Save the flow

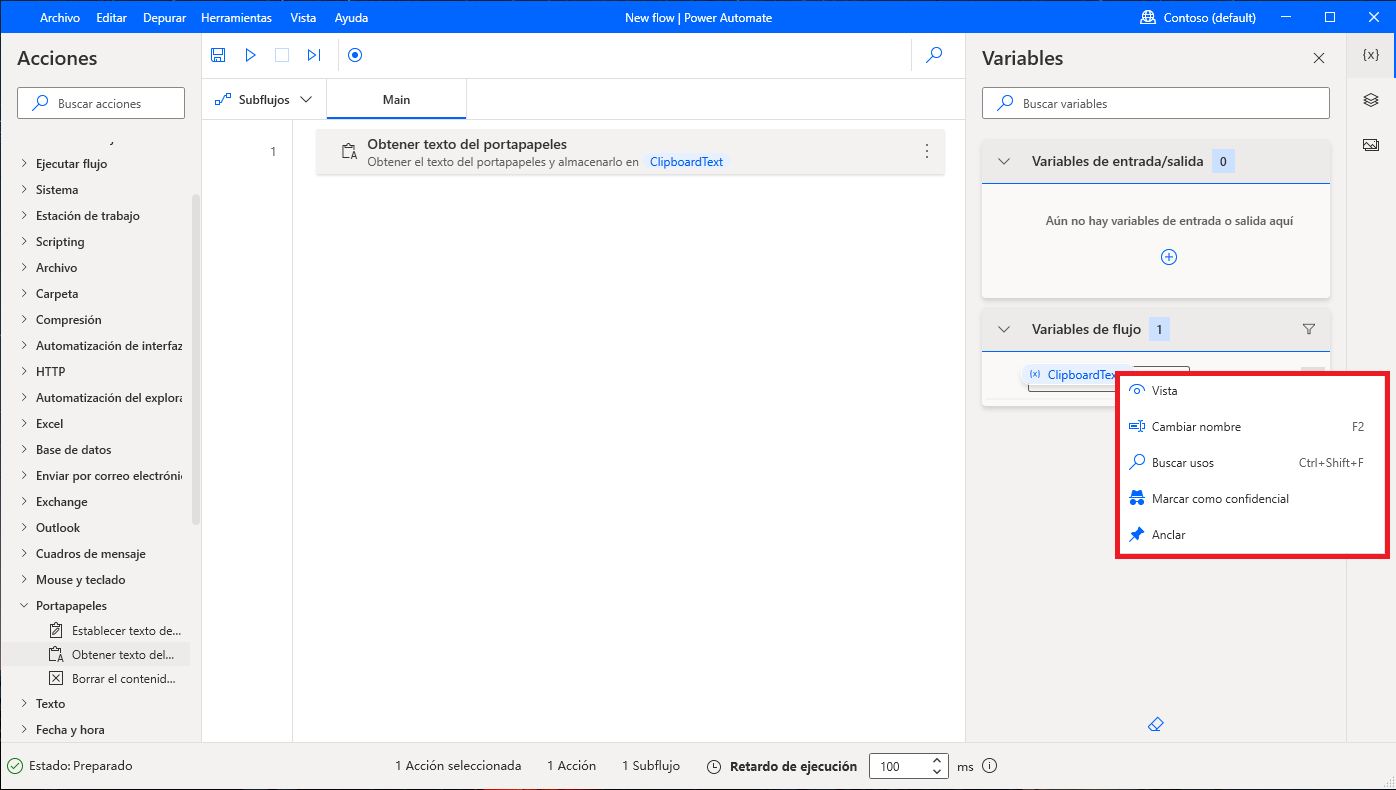coord(218,55)
